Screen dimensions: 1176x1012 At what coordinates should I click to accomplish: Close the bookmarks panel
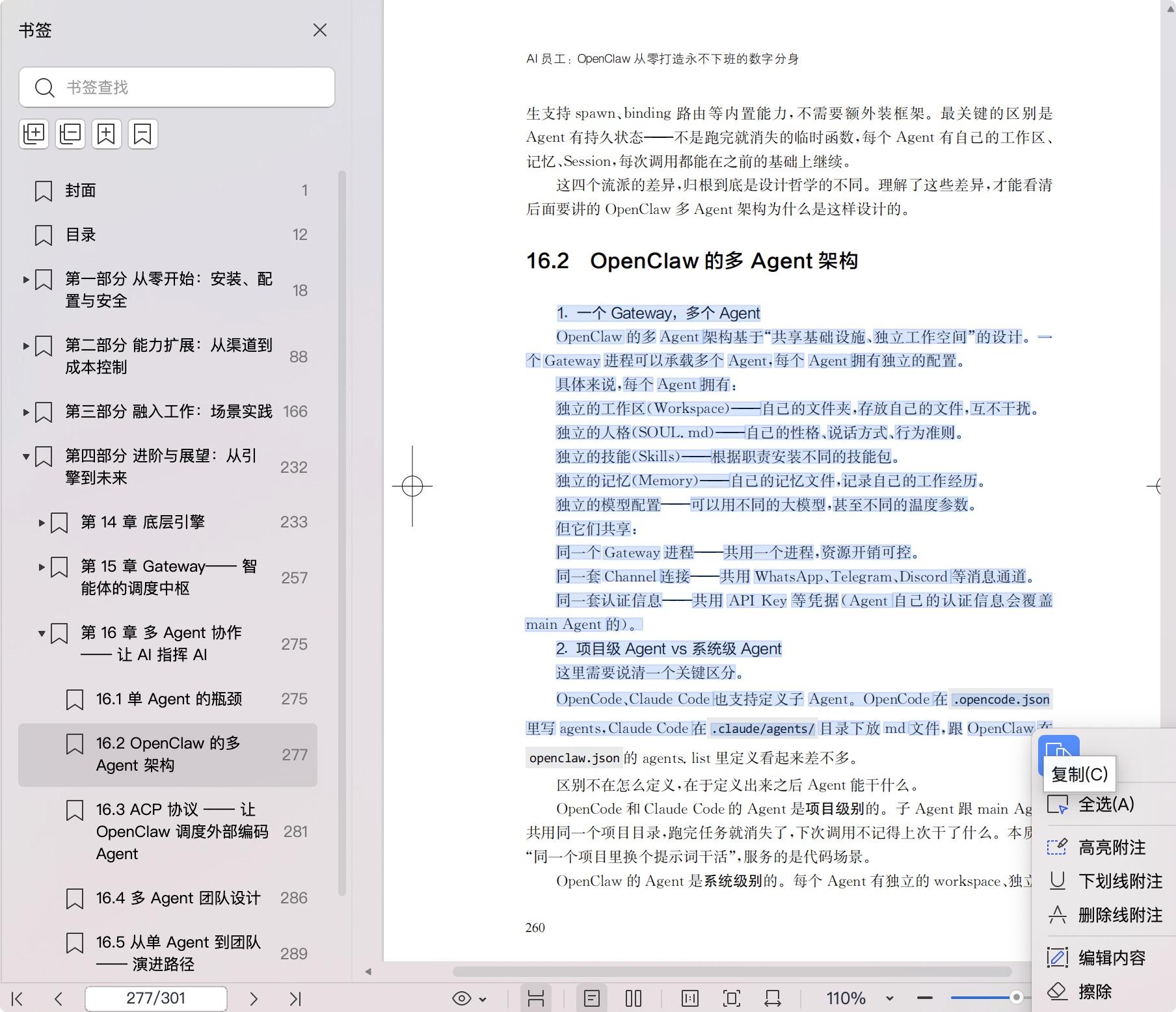(x=319, y=30)
